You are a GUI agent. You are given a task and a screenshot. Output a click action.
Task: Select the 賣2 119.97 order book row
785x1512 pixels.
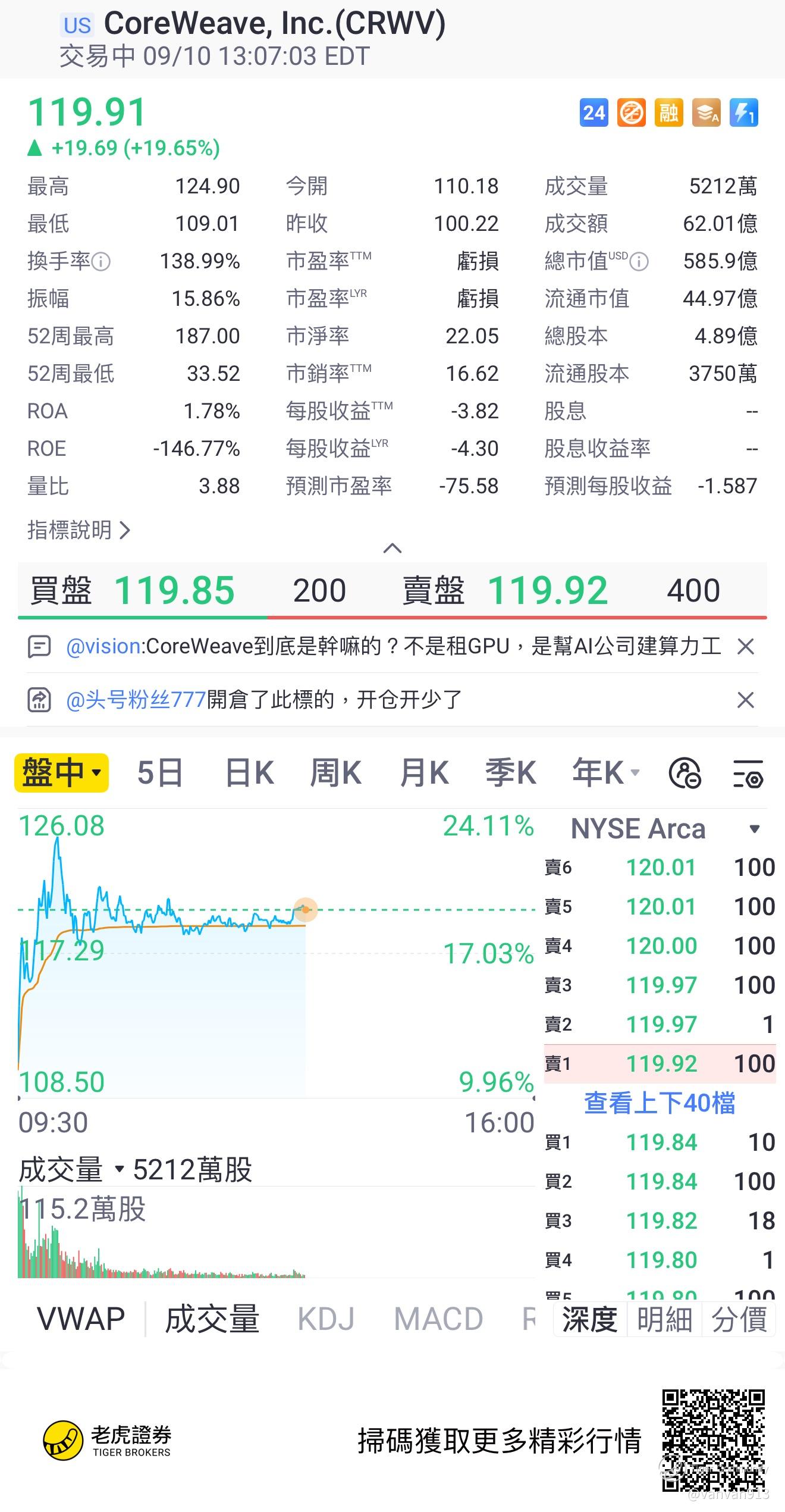pyautogui.click(x=660, y=1024)
